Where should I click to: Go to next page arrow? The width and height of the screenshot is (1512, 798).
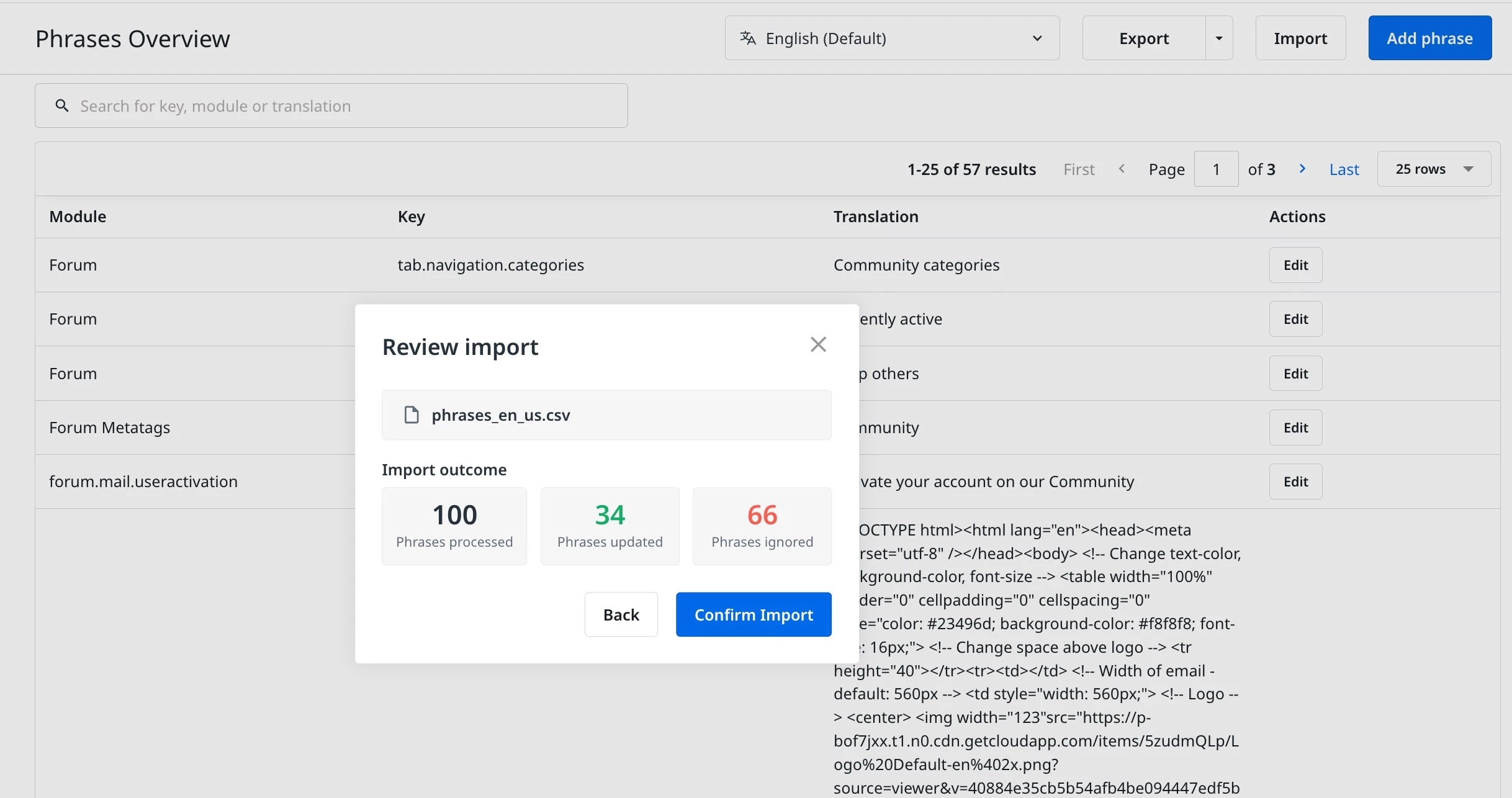click(x=1302, y=169)
